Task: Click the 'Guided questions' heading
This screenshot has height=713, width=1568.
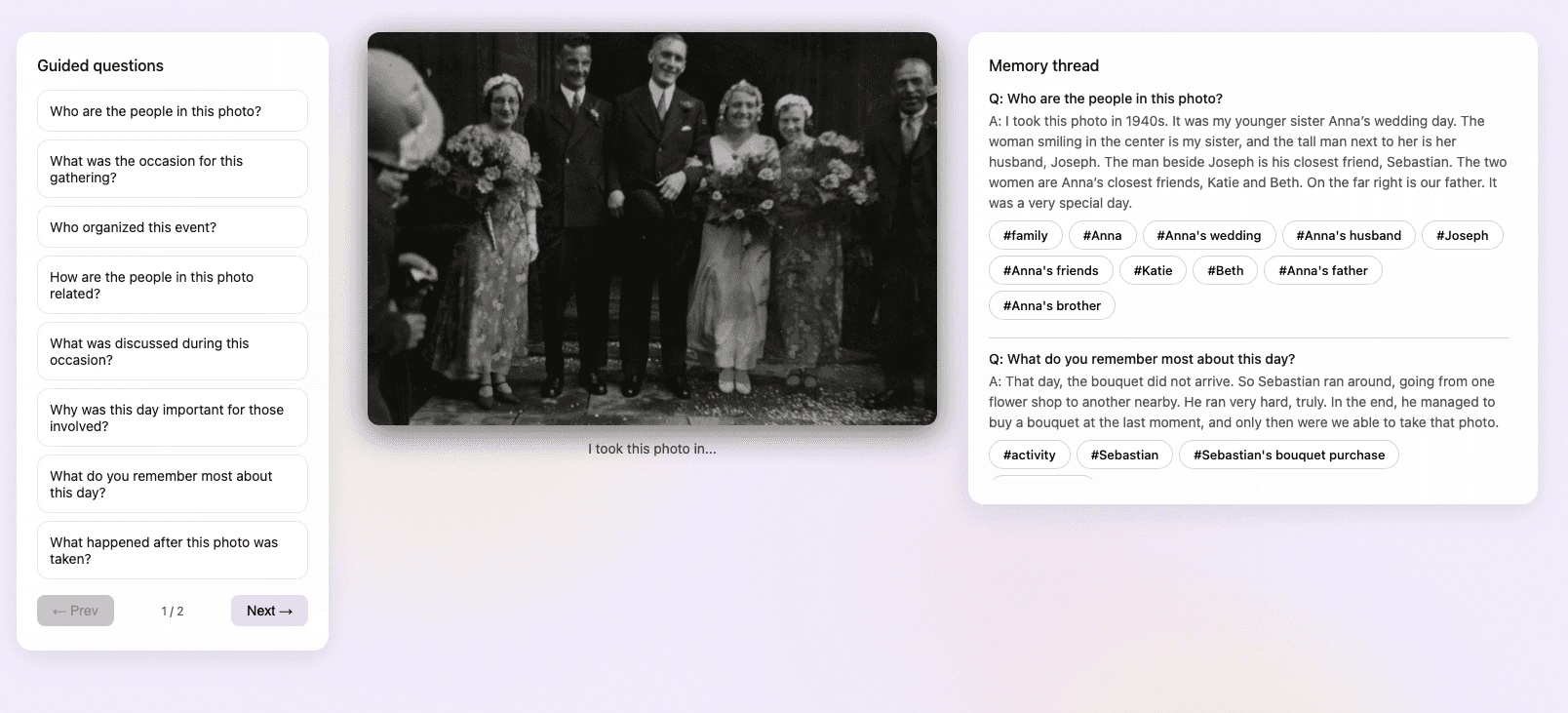Action: (x=100, y=65)
